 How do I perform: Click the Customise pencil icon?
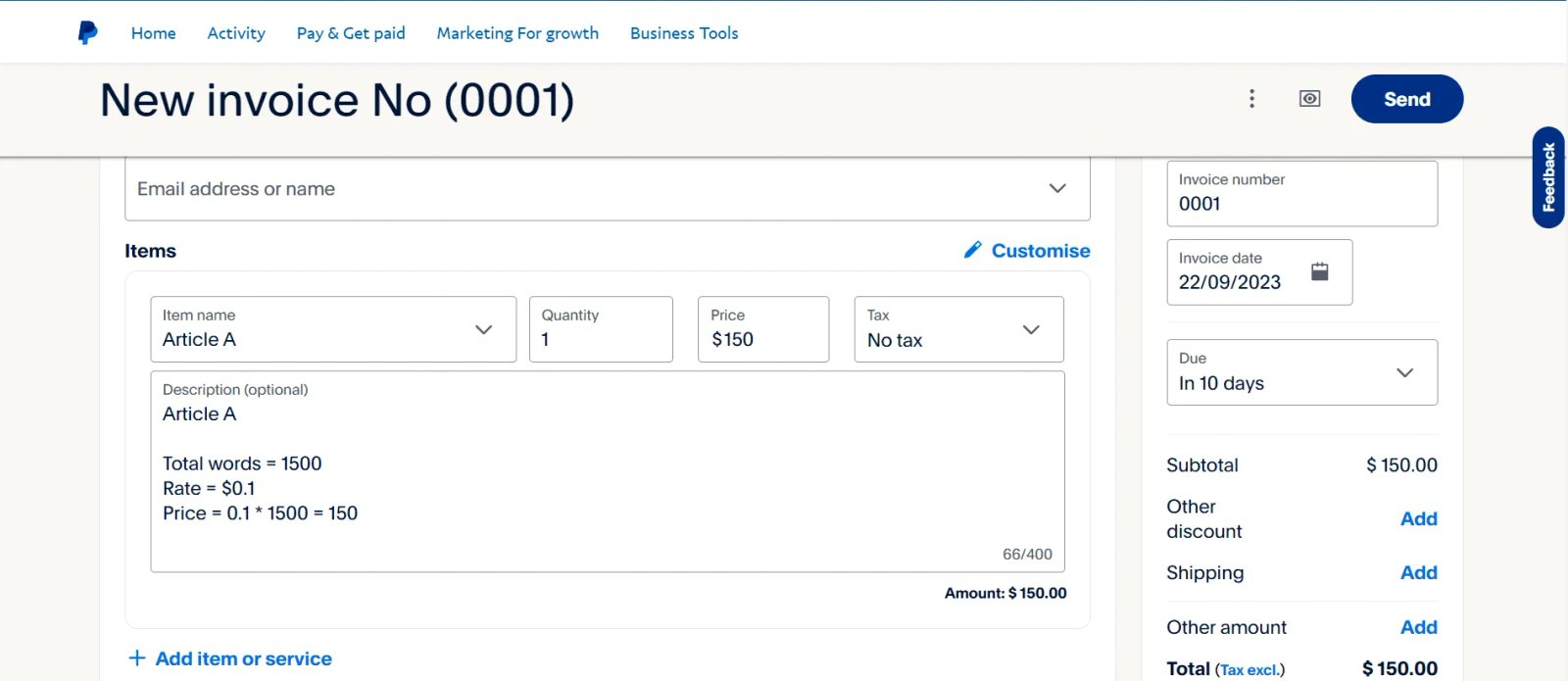point(972,250)
